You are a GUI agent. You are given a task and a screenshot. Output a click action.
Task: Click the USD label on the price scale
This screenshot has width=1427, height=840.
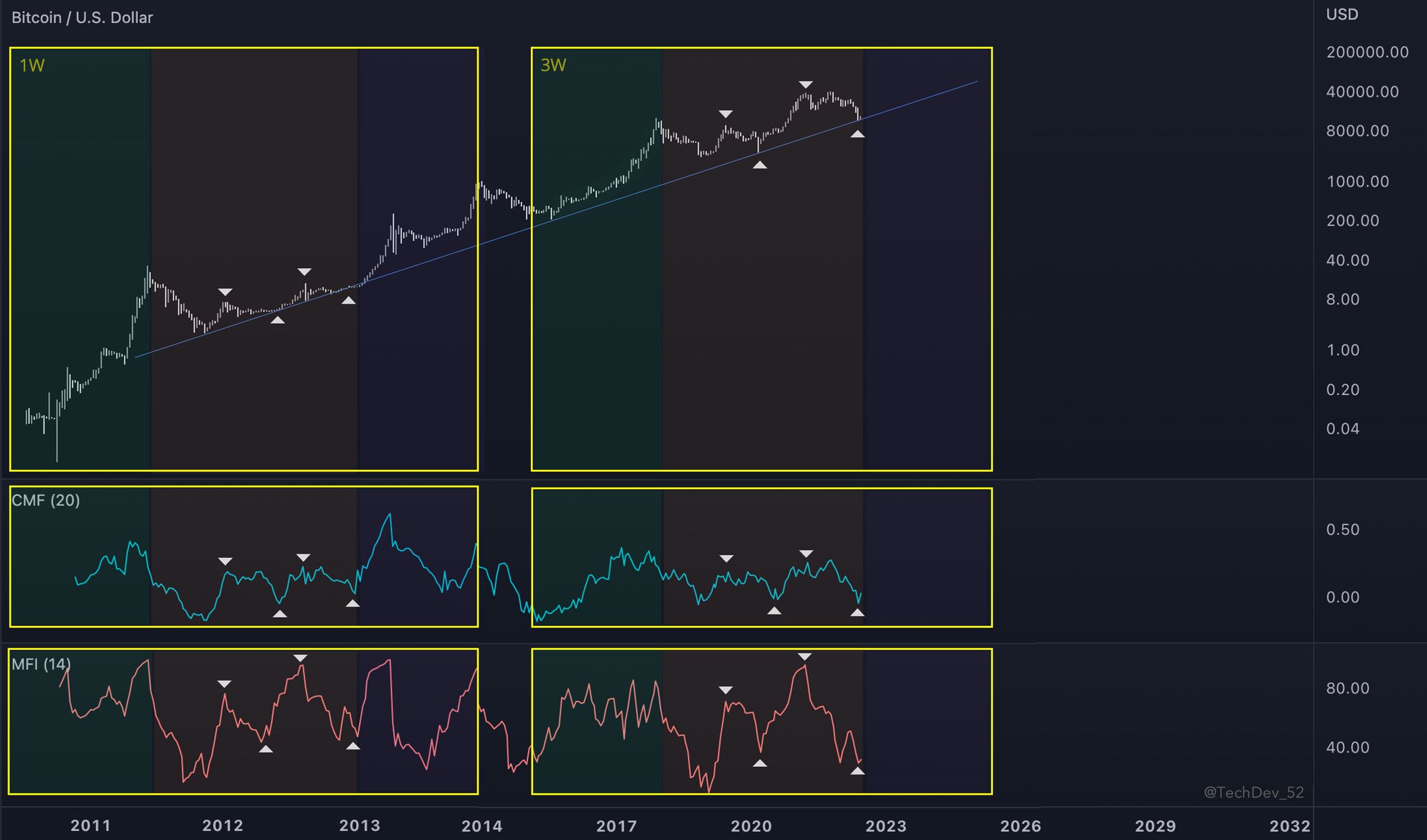[x=1341, y=14]
